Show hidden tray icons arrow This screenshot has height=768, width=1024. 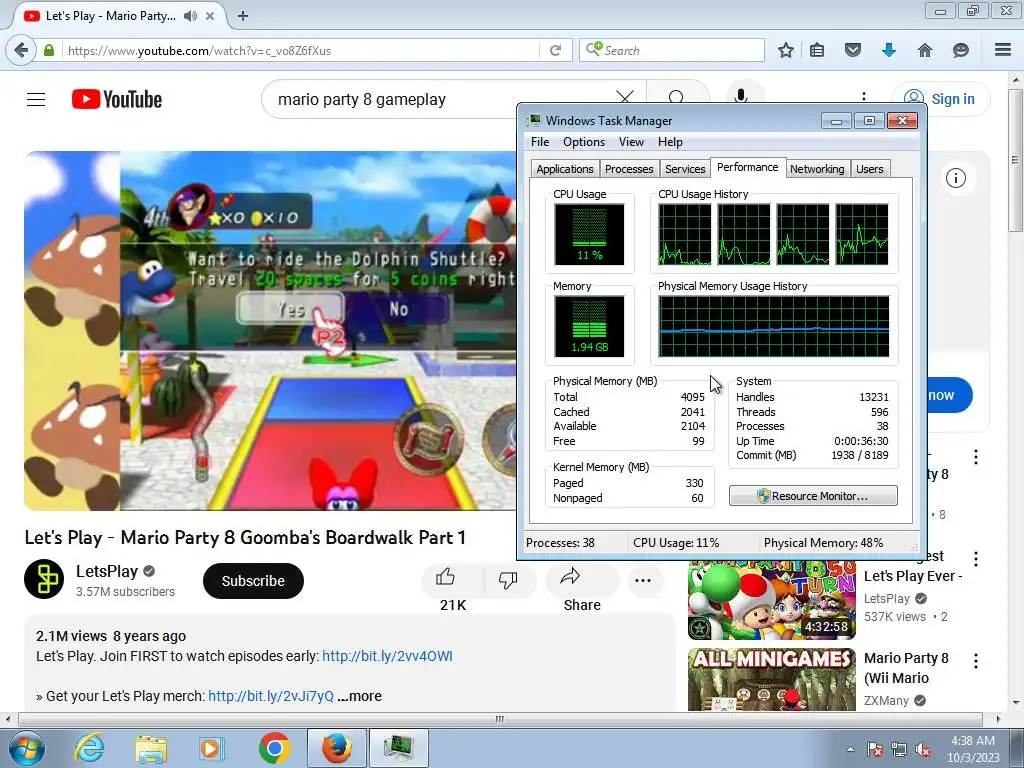tap(850, 750)
